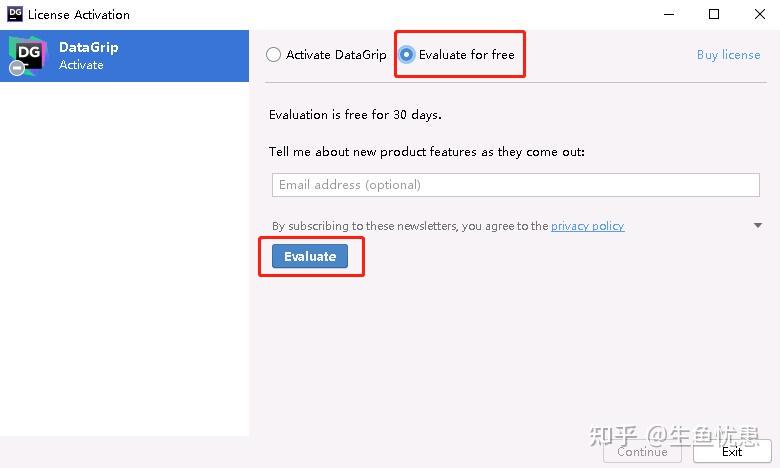
Task: Click the License Activation title bar text
Action: pos(79,14)
